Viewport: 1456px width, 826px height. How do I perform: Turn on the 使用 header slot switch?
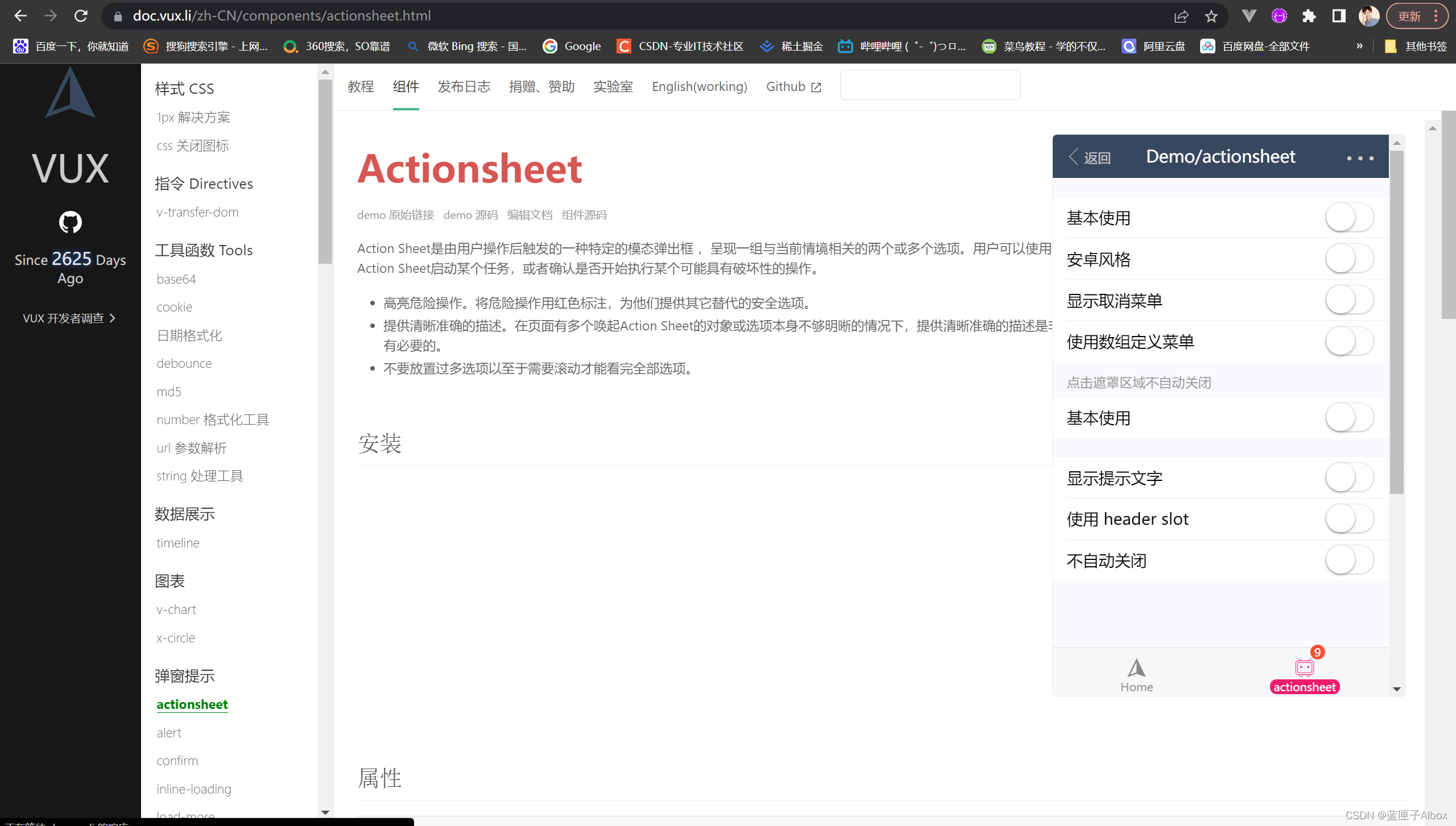tap(1349, 519)
